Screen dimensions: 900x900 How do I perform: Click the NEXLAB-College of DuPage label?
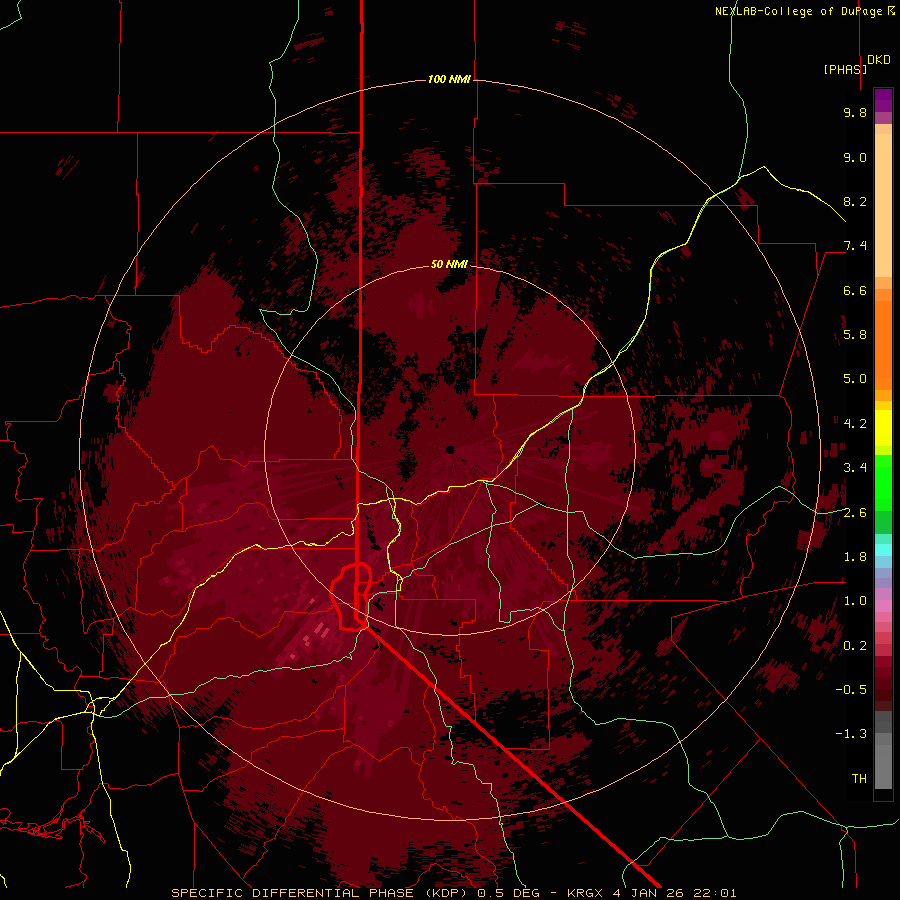805,11
